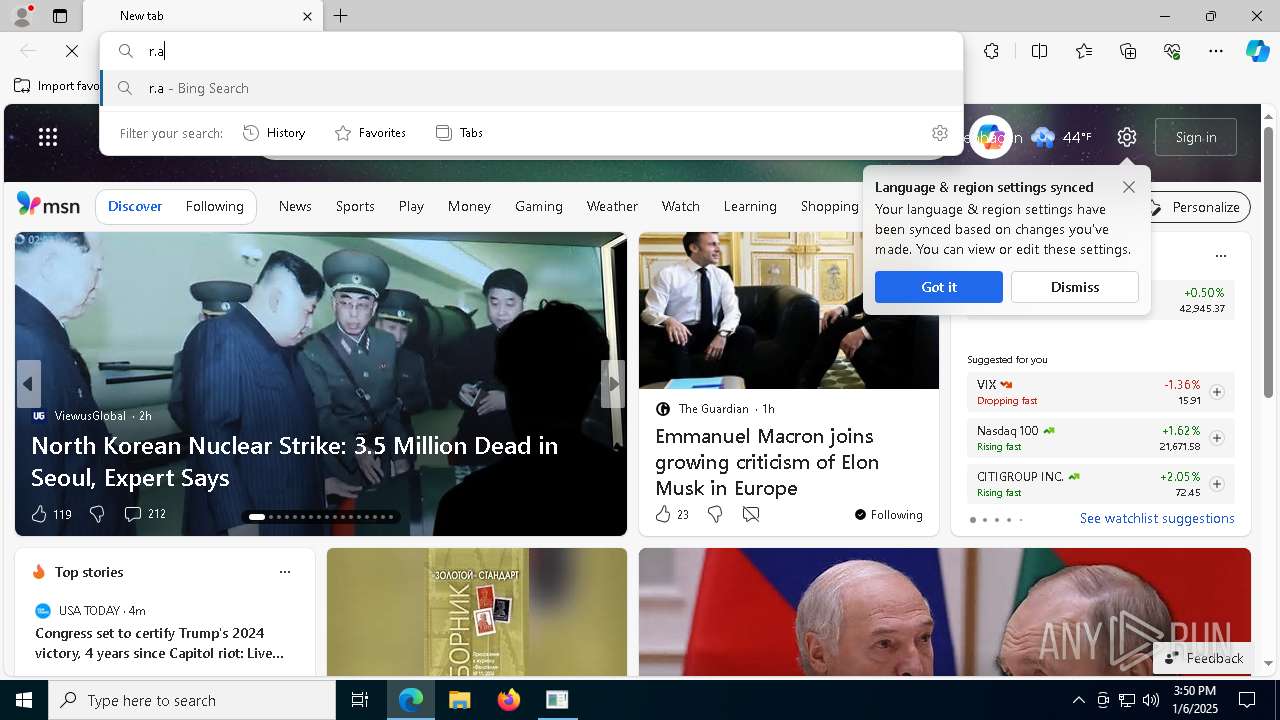Click the Feedback button
The height and width of the screenshot is (720, 1280).
[x=1204, y=658]
